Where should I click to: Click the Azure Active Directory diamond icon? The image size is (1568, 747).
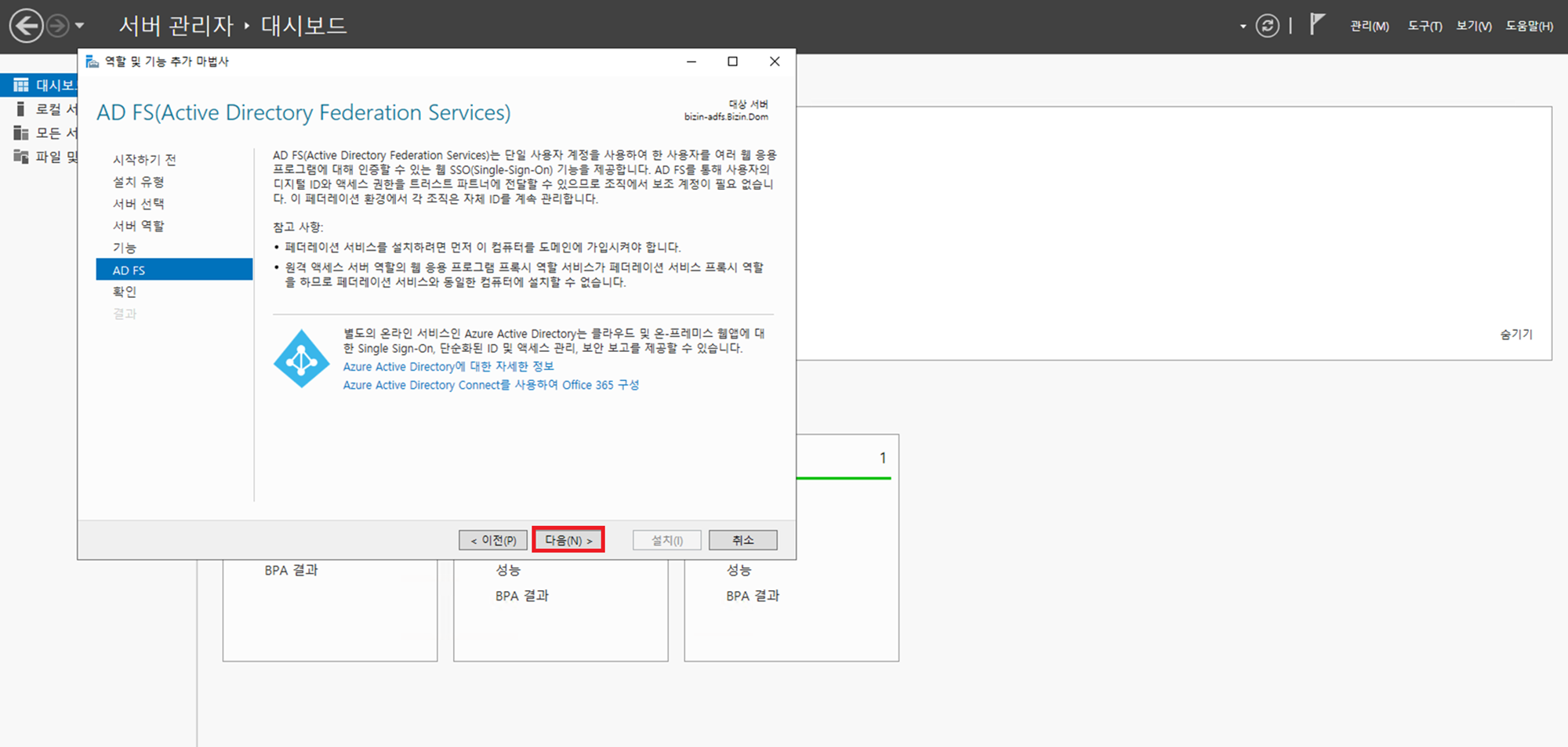[302, 359]
